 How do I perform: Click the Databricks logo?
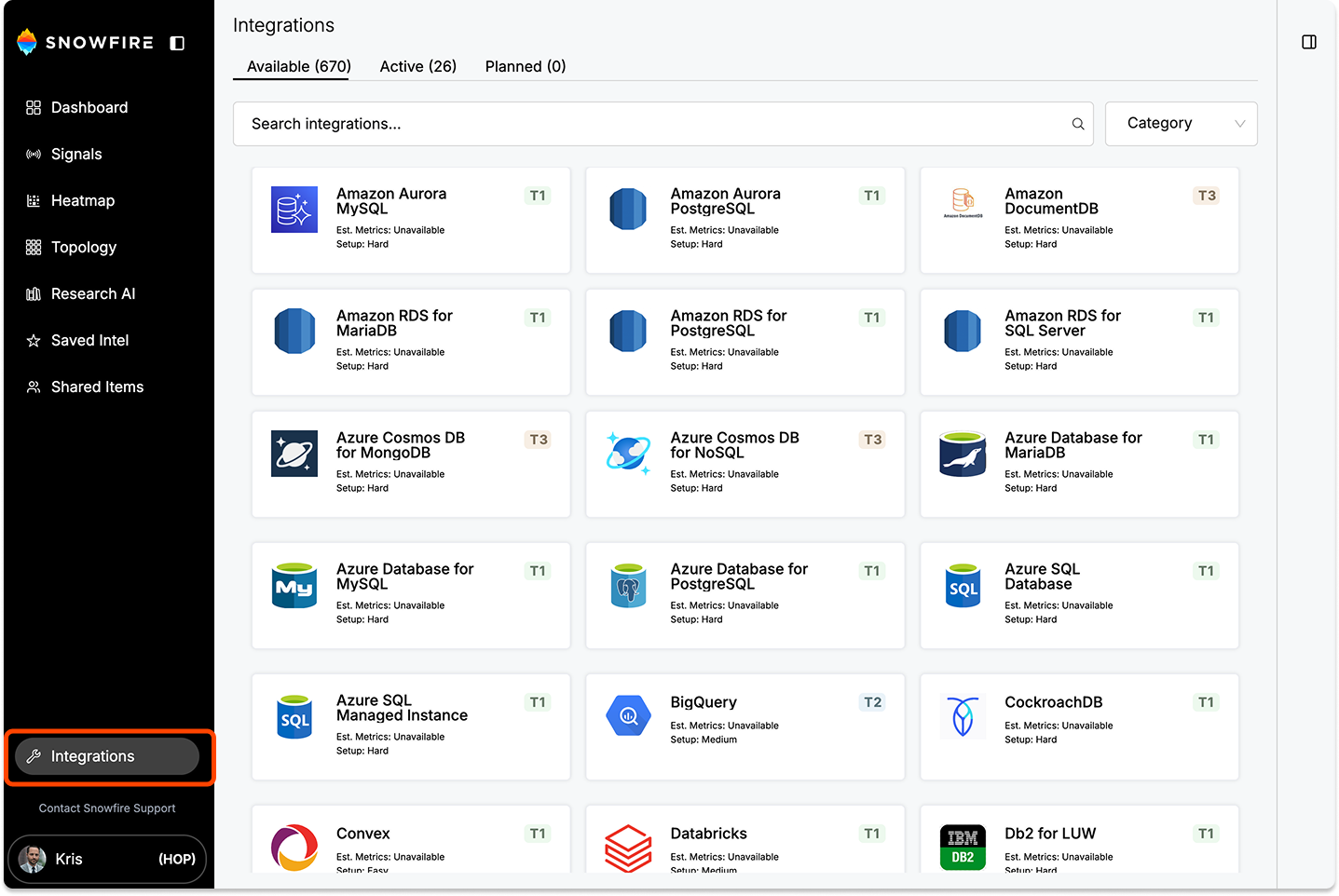click(x=628, y=848)
